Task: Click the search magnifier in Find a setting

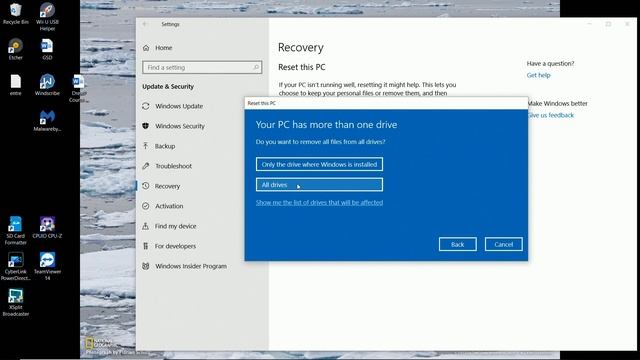Action: click(256, 67)
